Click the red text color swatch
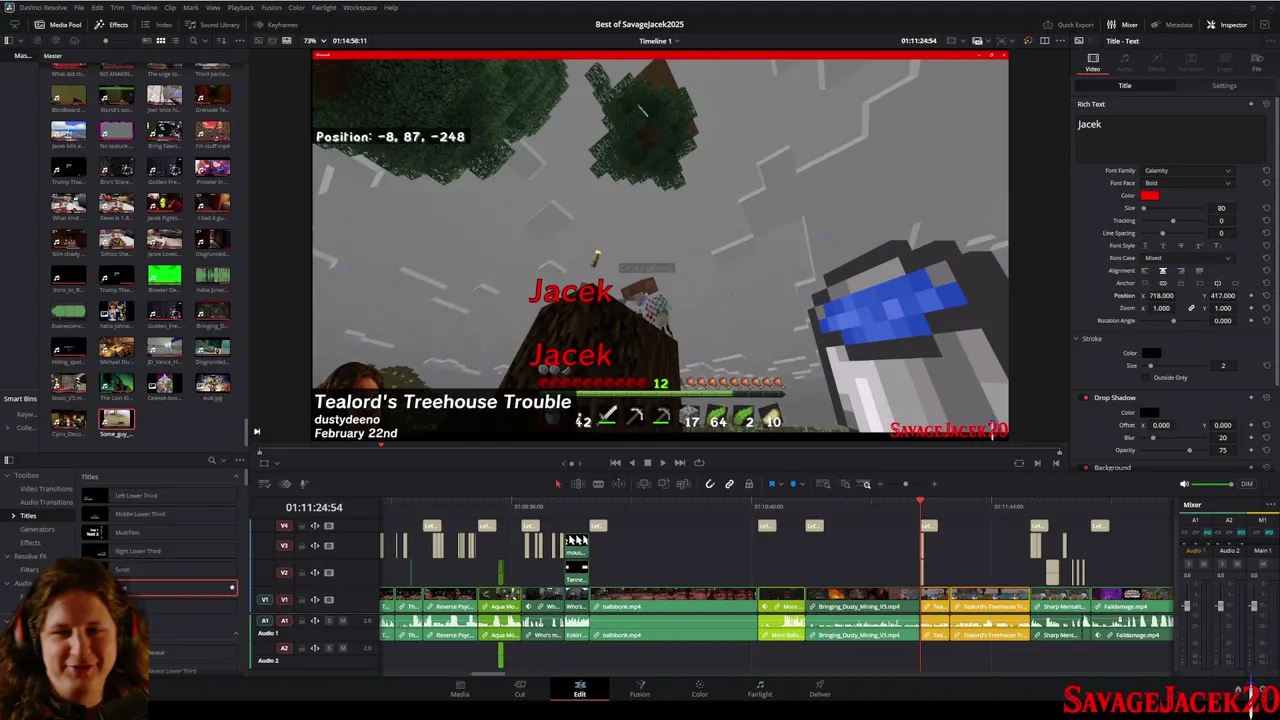This screenshot has width=1280, height=720. click(x=1150, y=196)
